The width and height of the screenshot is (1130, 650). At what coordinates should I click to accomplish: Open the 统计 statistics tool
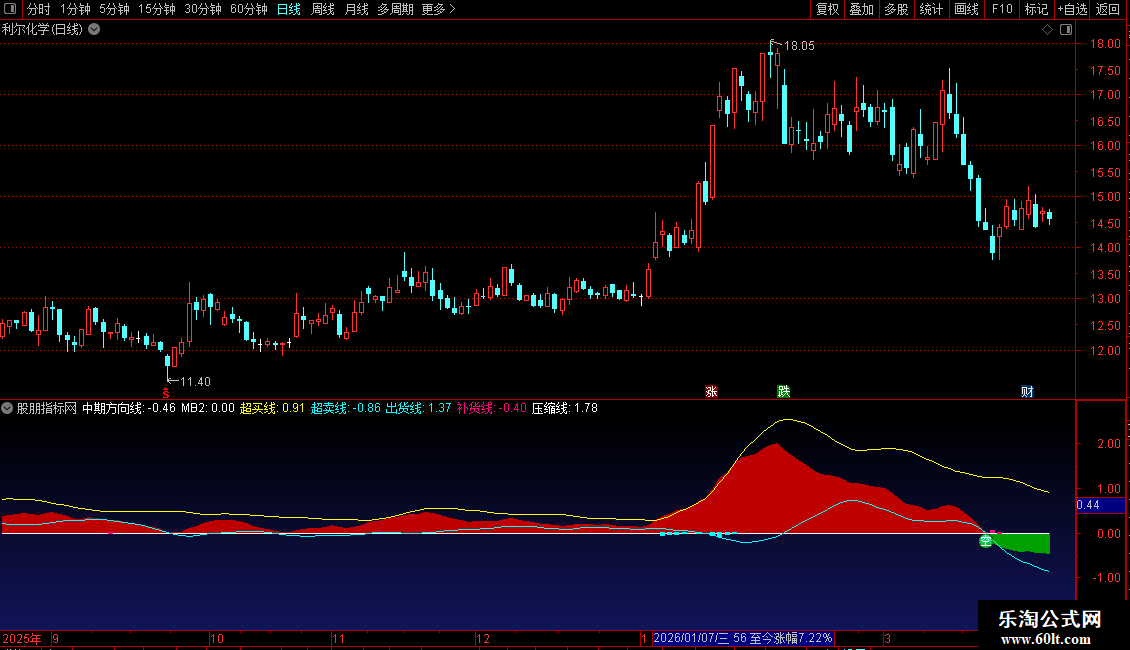(931, 9)
